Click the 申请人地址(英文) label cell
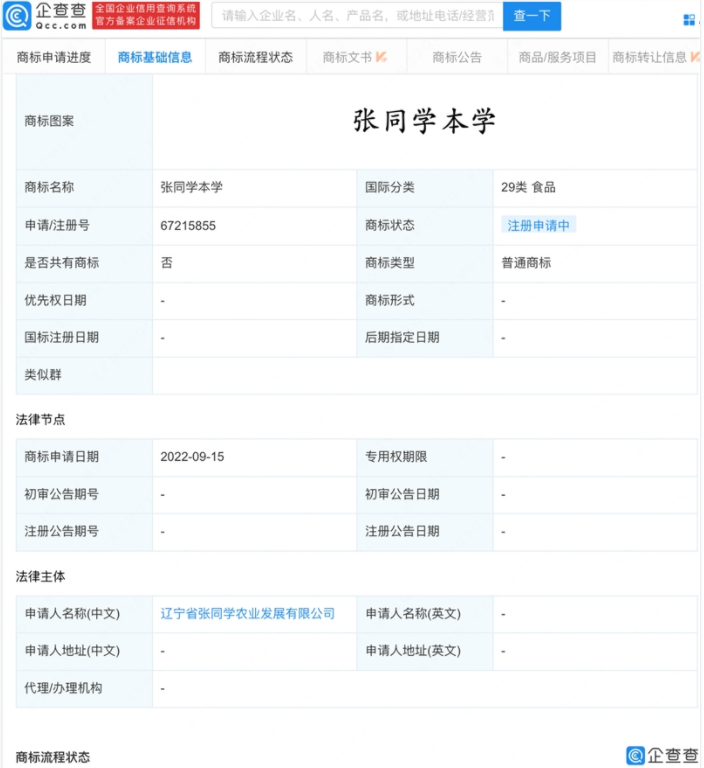704x768 pixels. 425,651
